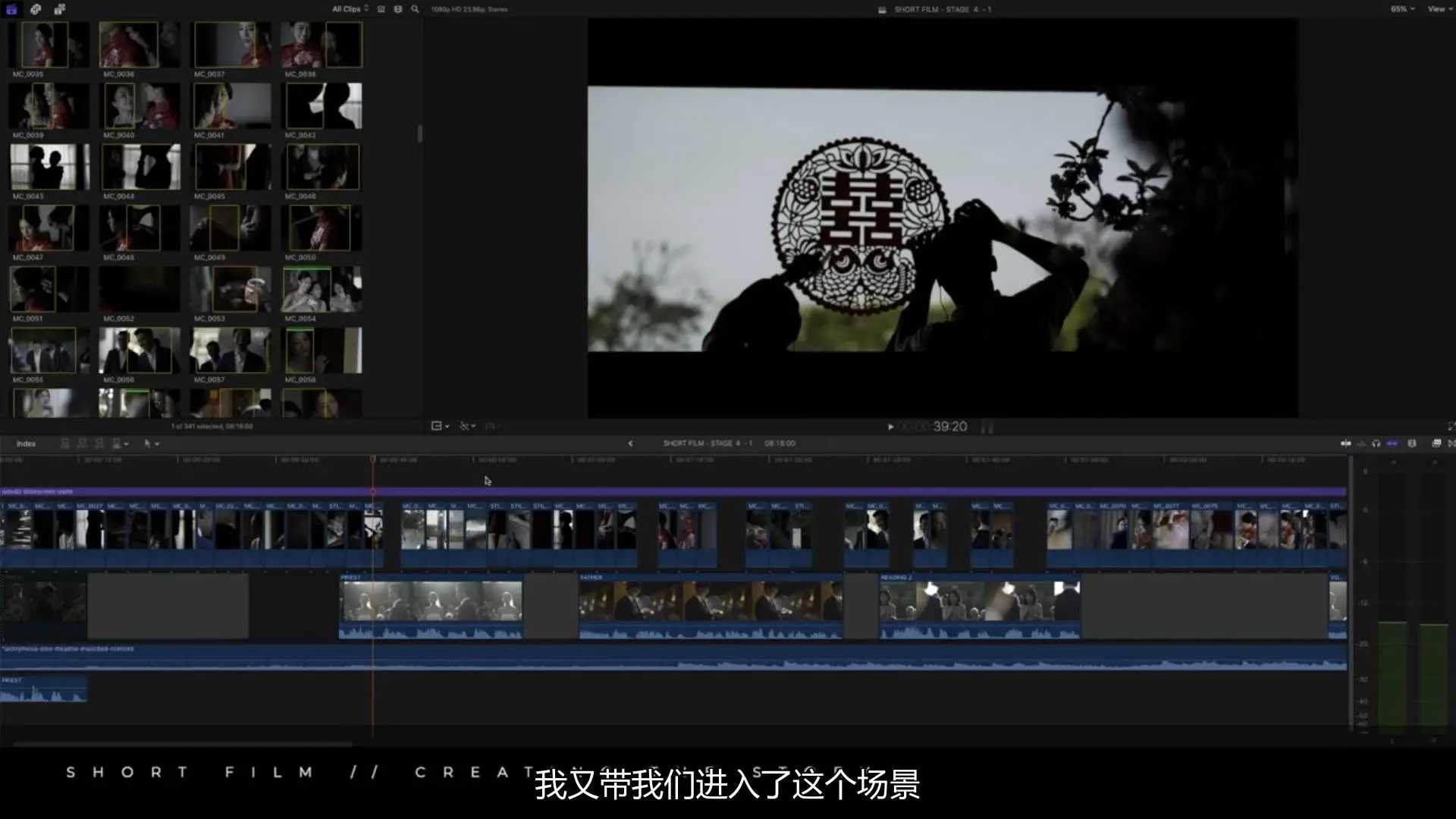Open the All Clips filter dropdown
The height and width of the screenshot is (819, 1456).
pyautogui.click(x=350, y=9)
